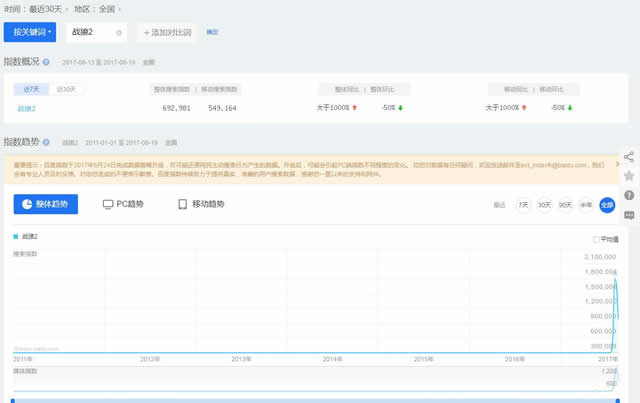Image resolution: width=640 pixels, height=403 pixels.
Task: Select the 7天 time range option
Action: pyautogui.click(x=523, y=204)
